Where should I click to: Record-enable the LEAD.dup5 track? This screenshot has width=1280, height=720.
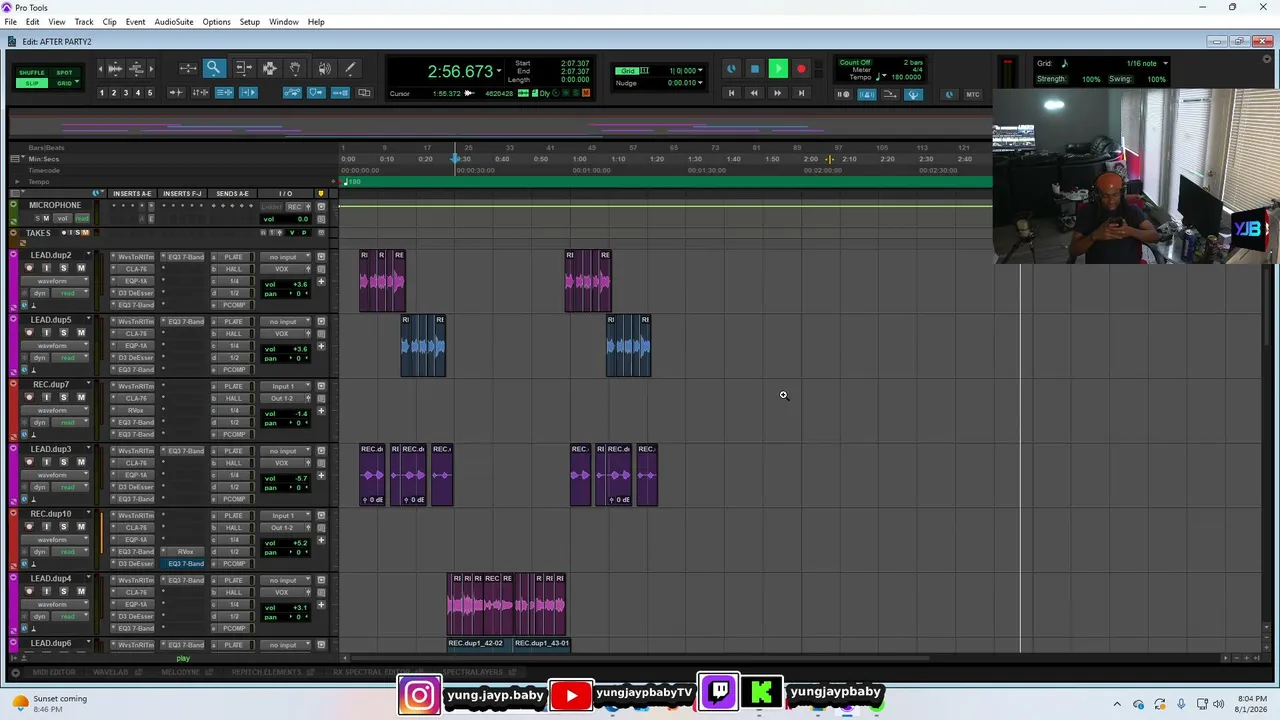click(28, 333)
